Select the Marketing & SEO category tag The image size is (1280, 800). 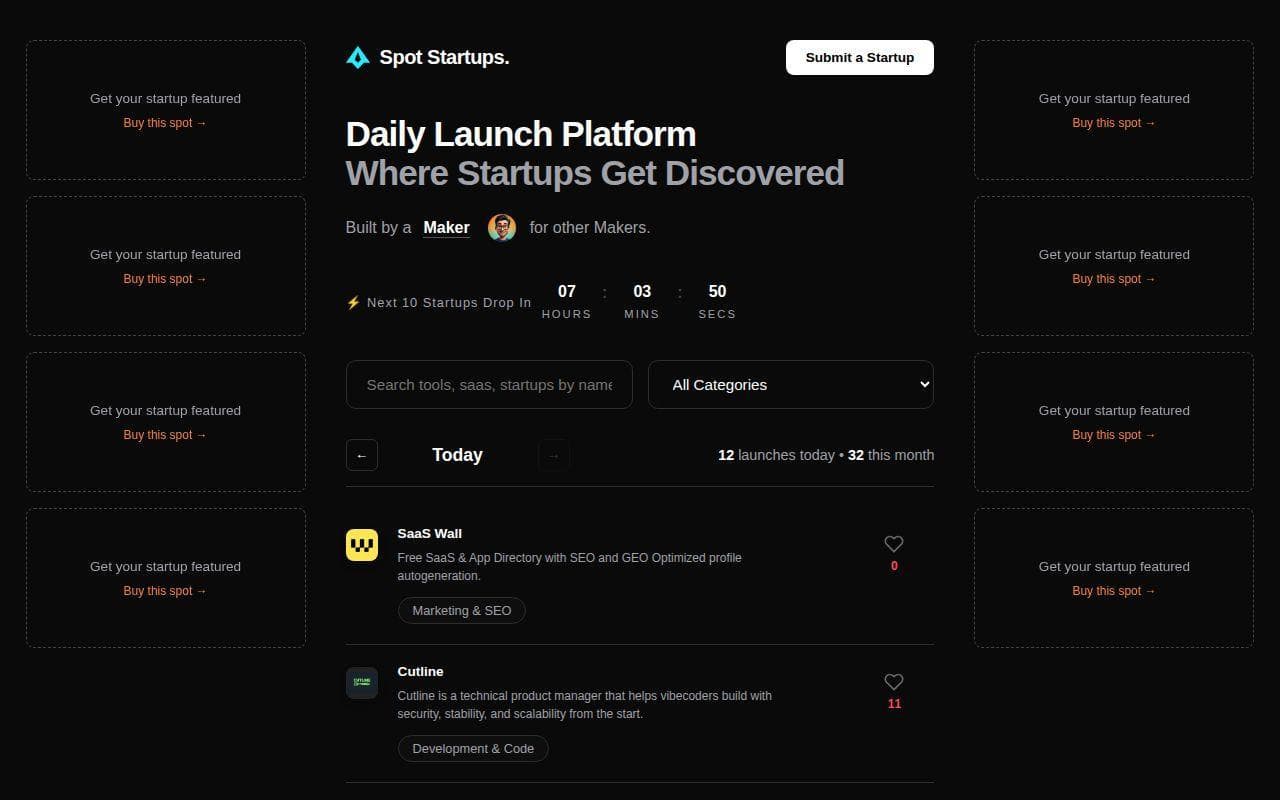pos(461,610)
